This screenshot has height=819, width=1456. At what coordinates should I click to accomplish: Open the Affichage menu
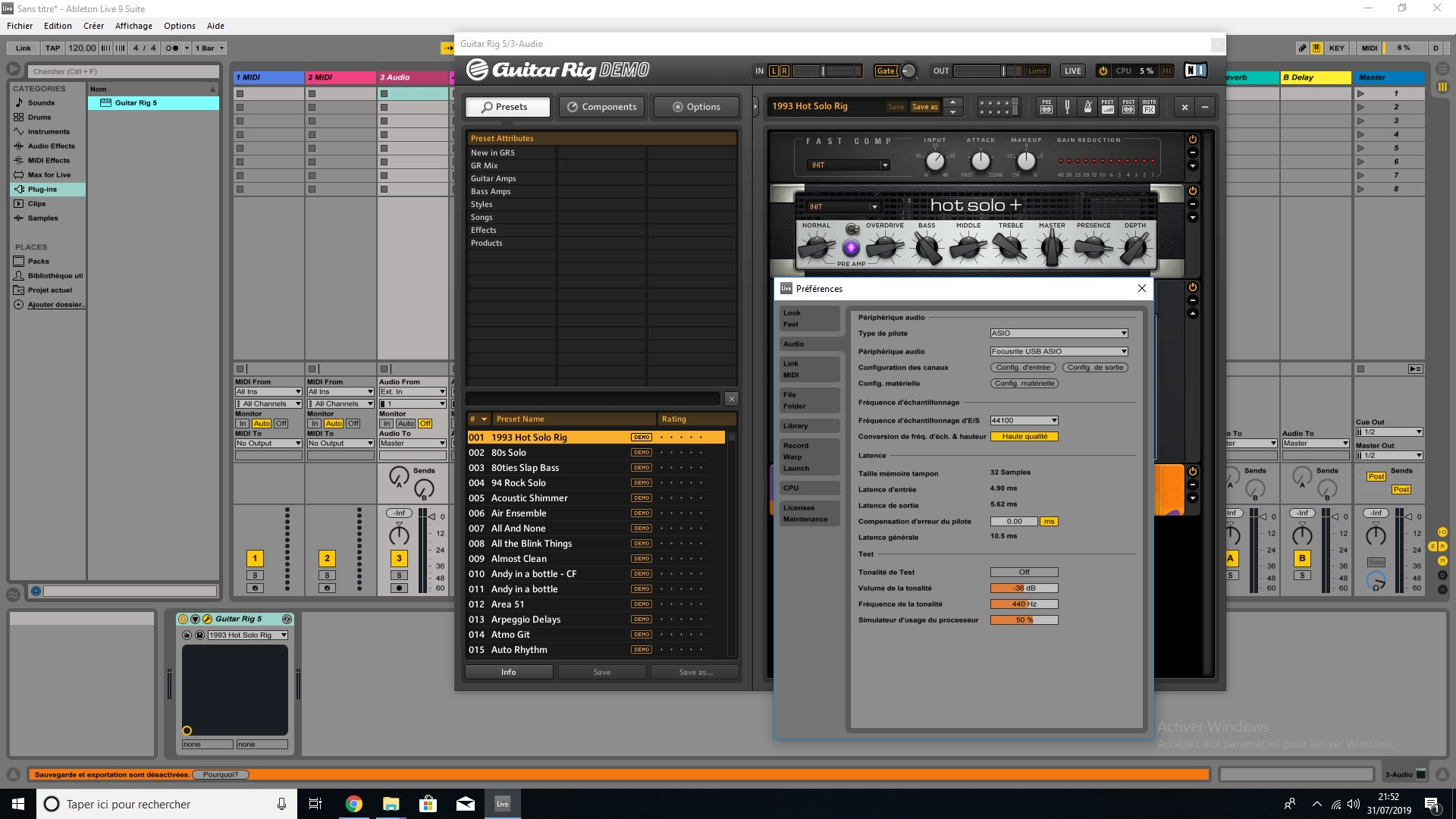point(133,26)
